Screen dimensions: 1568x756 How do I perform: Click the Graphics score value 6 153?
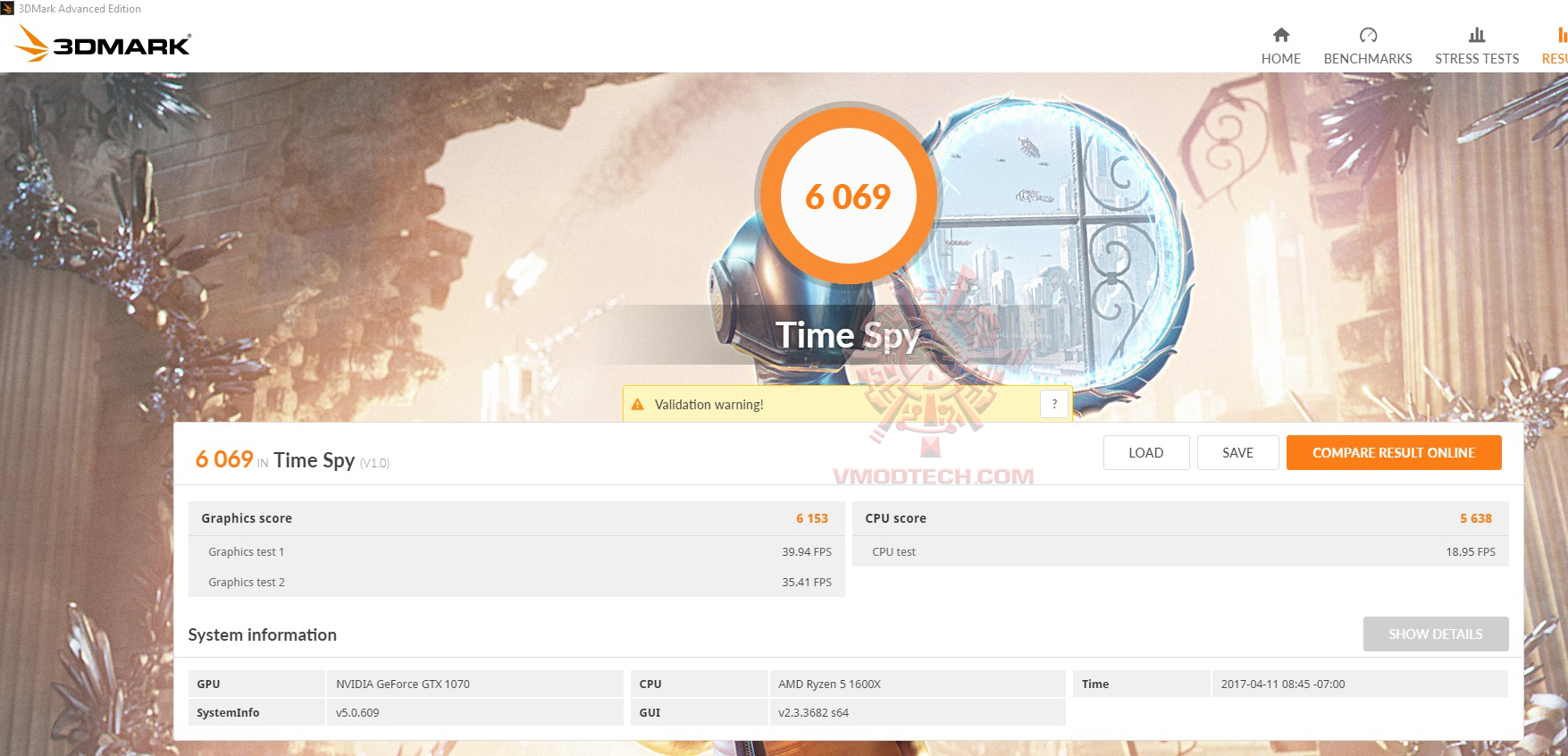(x=812, y=518)
